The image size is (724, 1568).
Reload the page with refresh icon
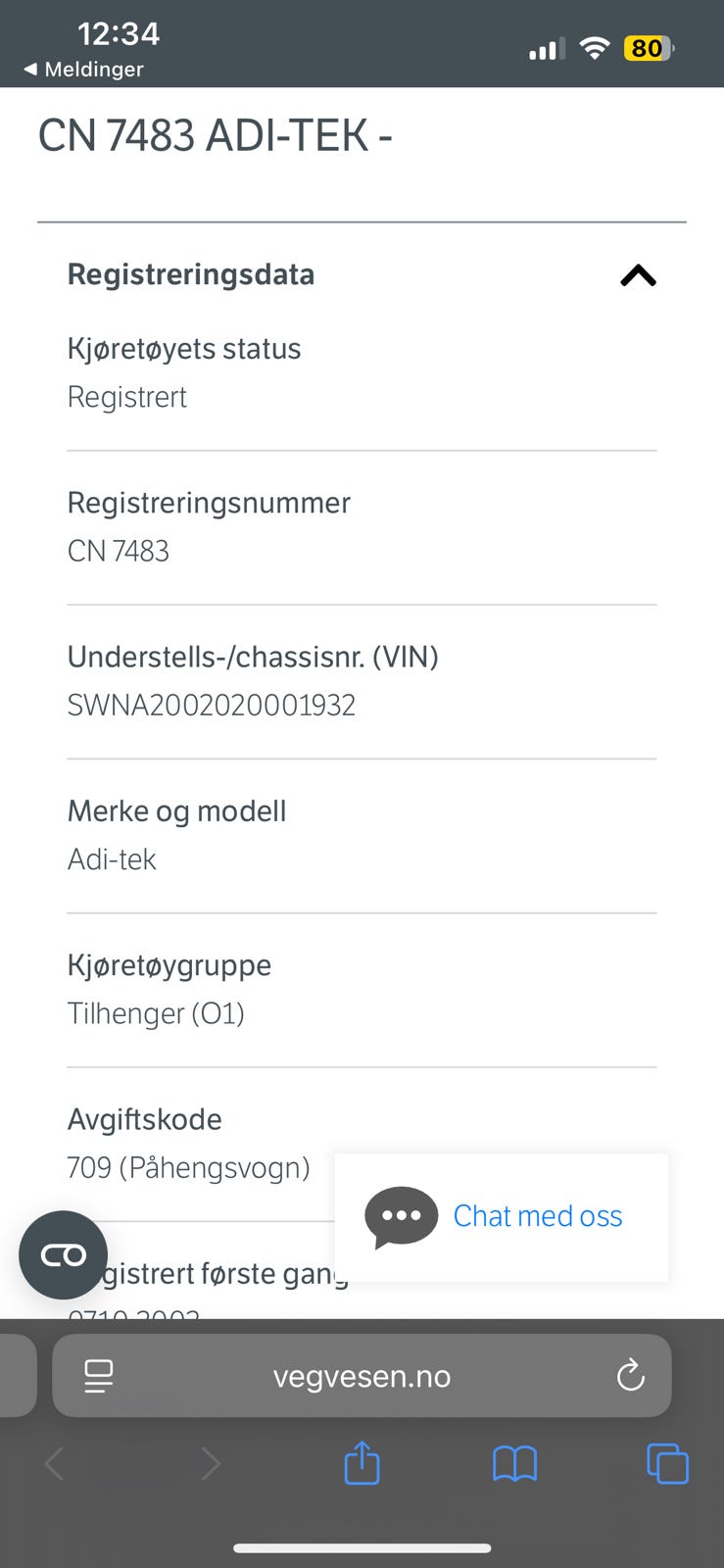[631, 1376]
